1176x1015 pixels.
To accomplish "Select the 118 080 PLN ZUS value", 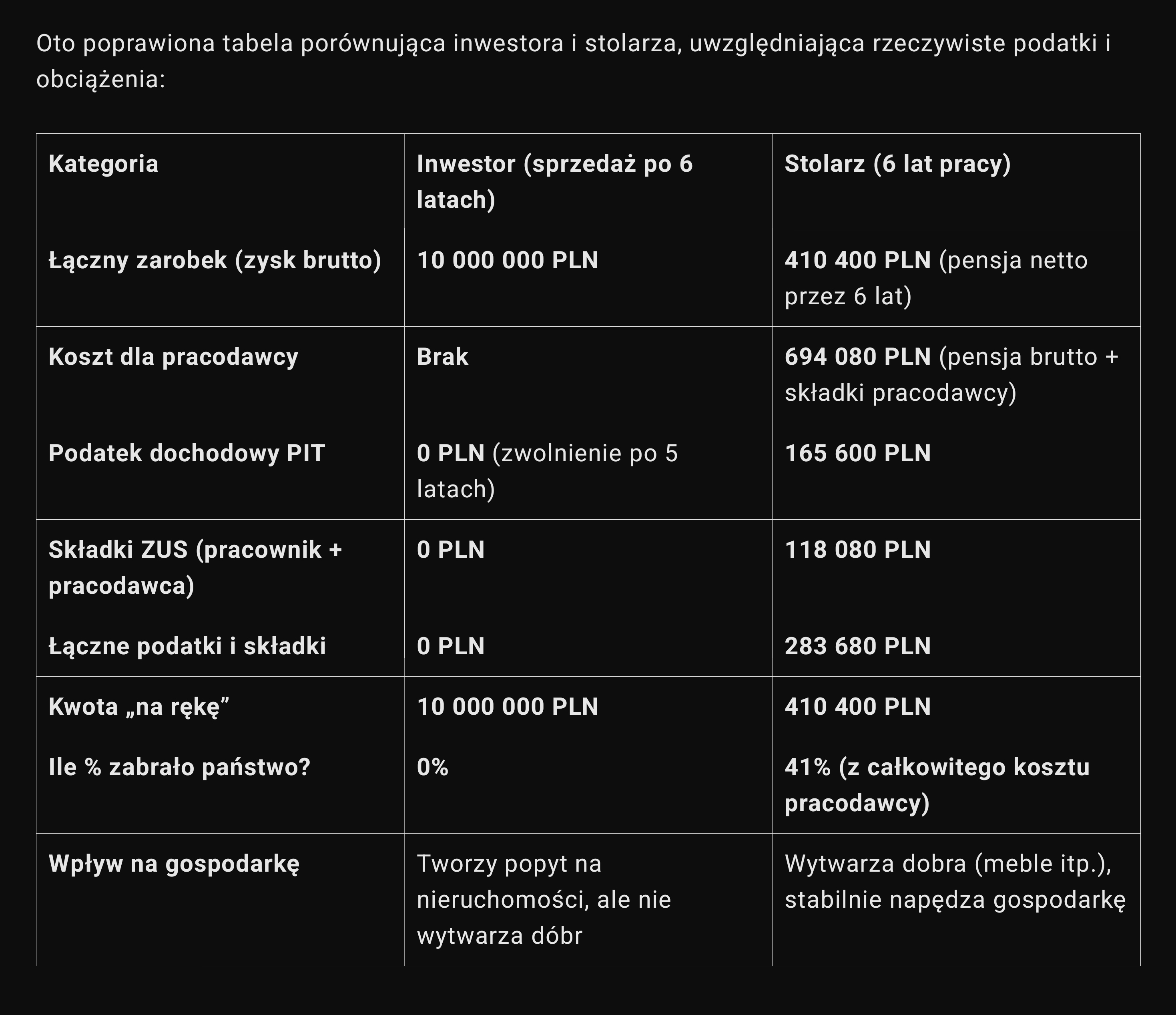I will click(857, 550).
